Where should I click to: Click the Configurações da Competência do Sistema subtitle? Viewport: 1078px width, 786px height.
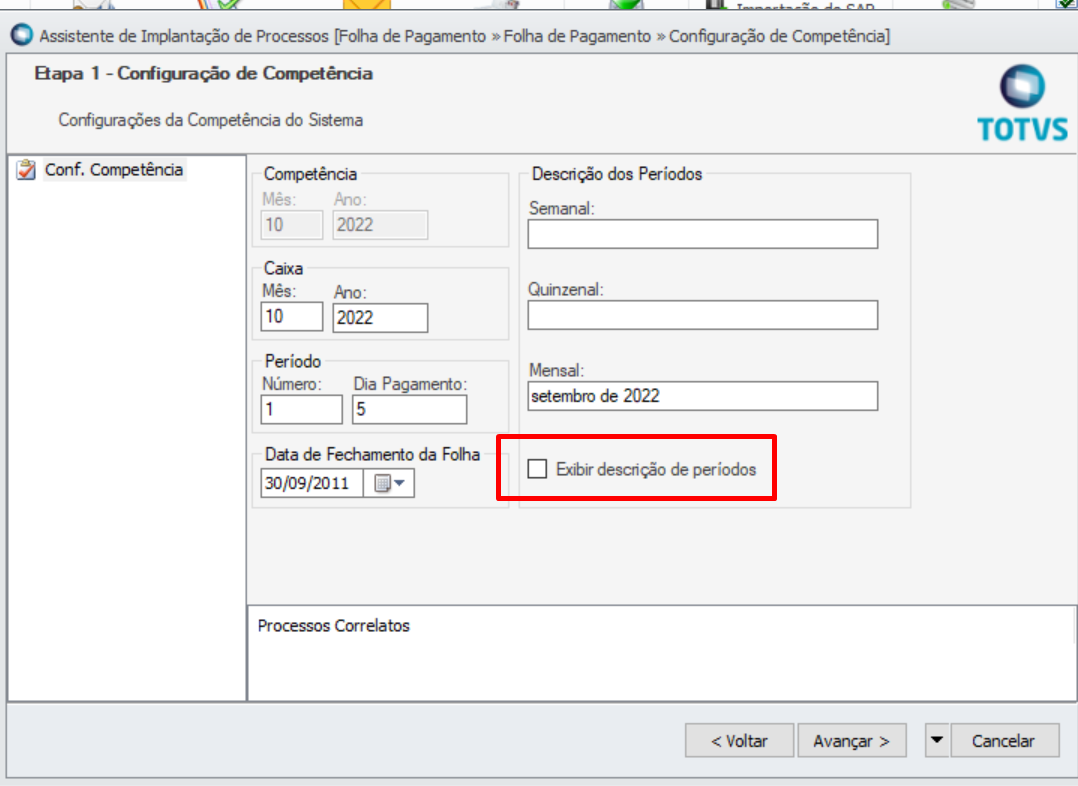[x=210, y=120]
